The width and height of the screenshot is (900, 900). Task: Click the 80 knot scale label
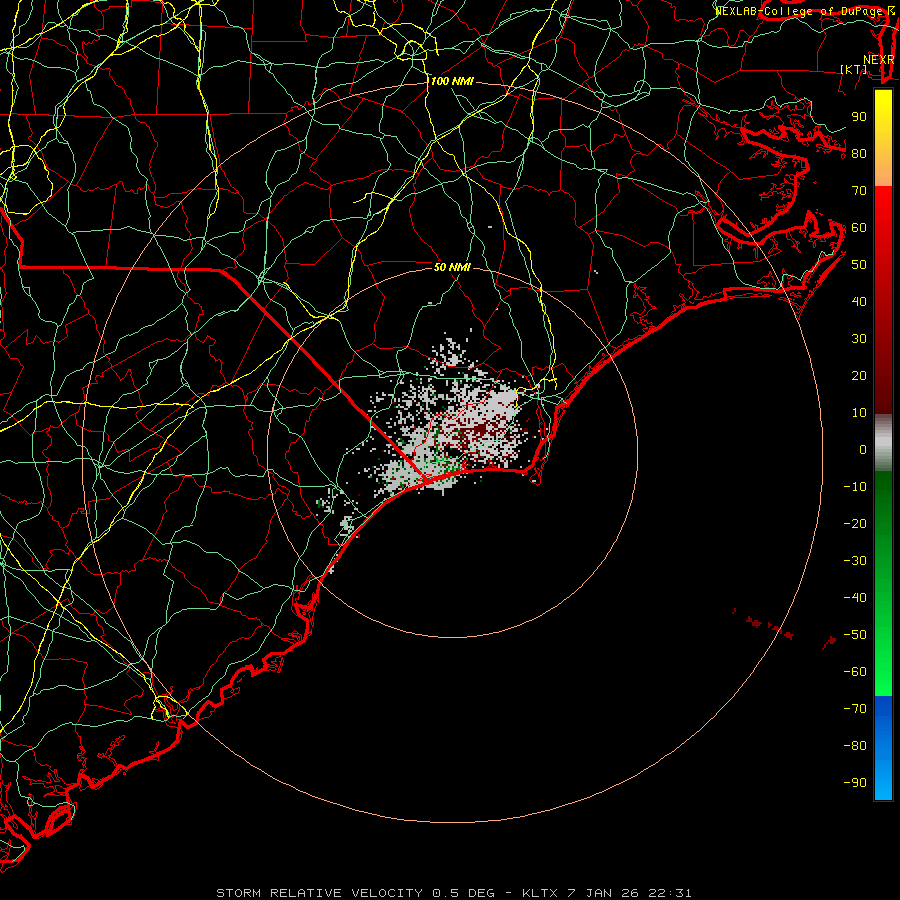click(859, 154)
